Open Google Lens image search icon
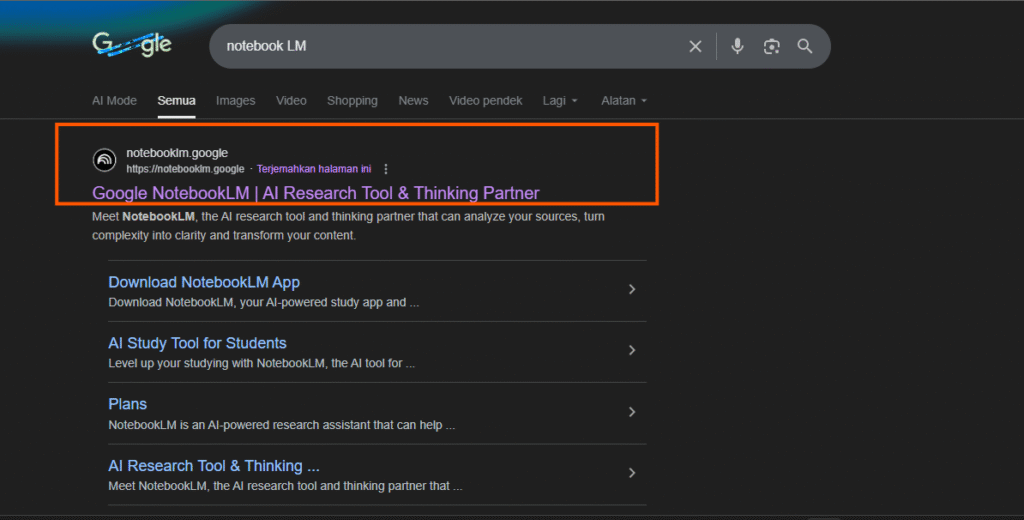This screenshot has height=520, width=1024. click(x=771, y=46)
